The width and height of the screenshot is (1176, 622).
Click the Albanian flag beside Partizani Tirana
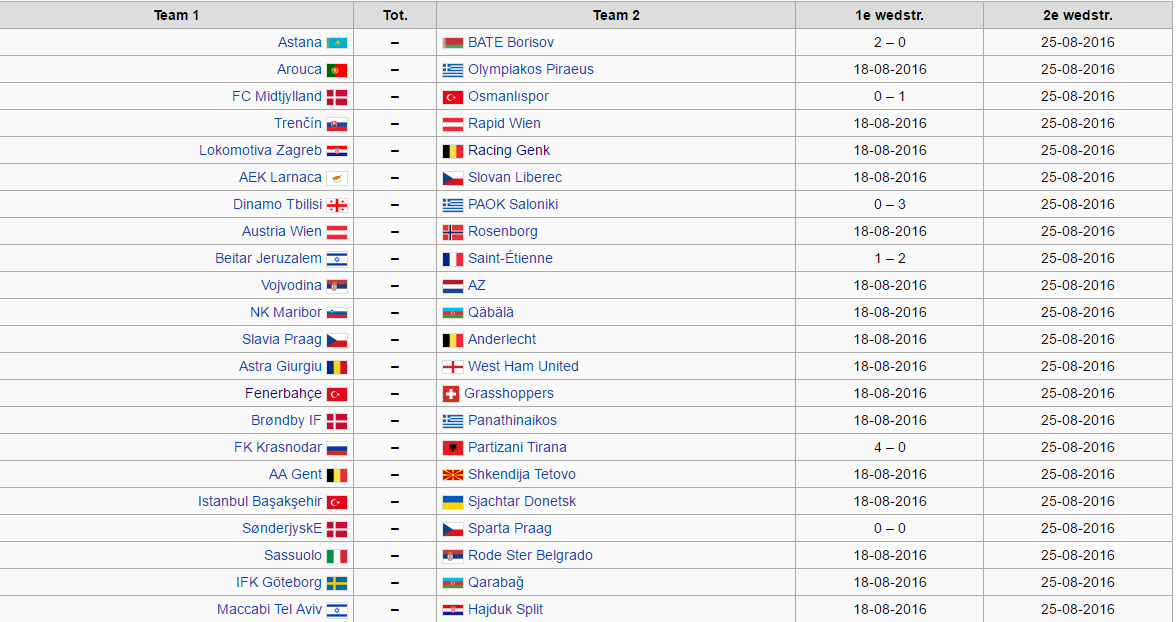452,449
